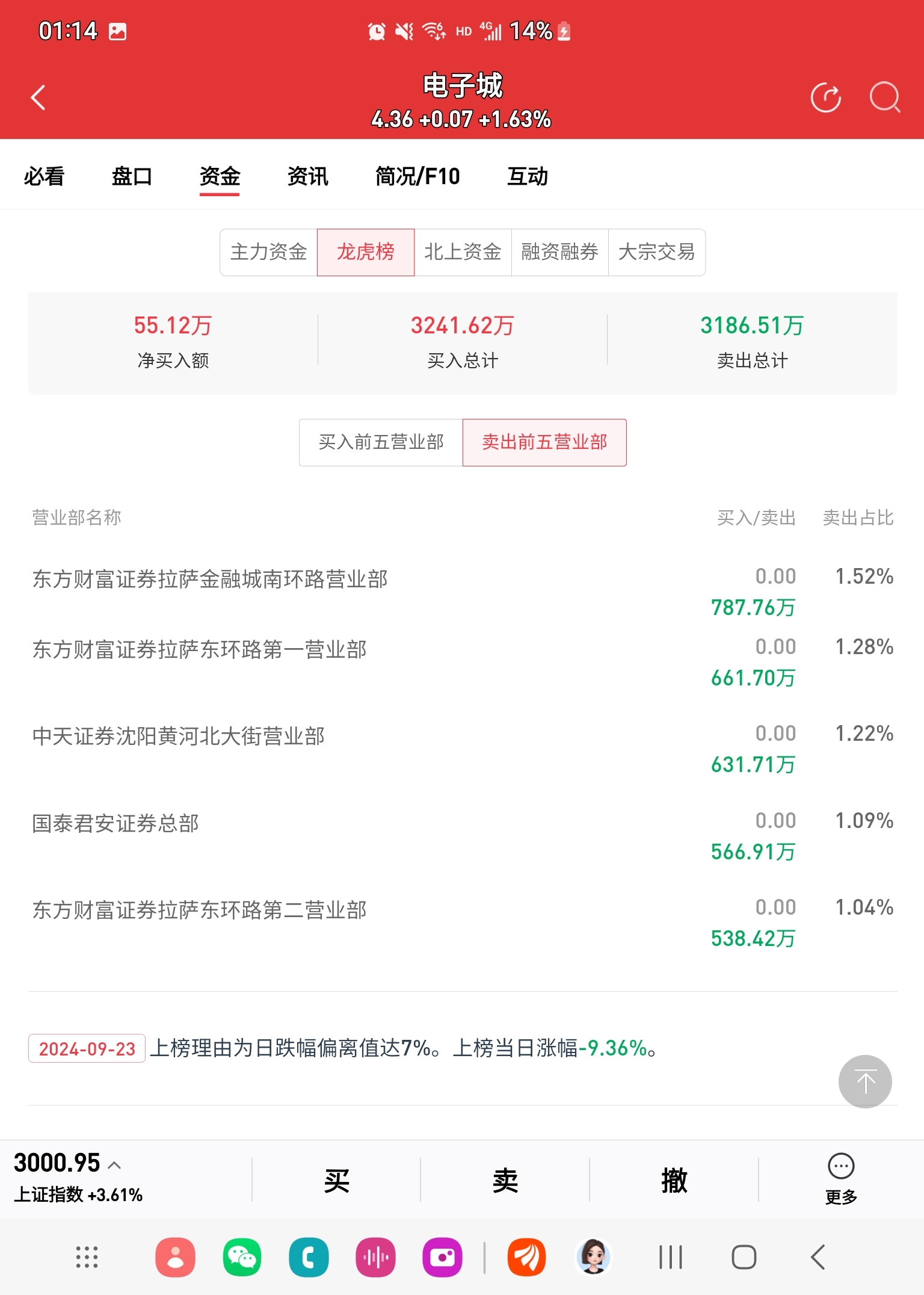The height and width of the screenshot is (1295, 924).
Task: Select 买入前五营业部 toggle
Action: [x=381, y=442]
